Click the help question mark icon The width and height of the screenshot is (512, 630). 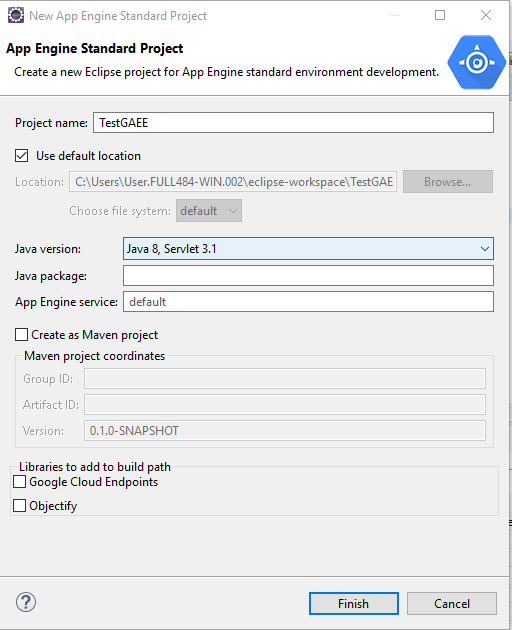tap(26, 602)
